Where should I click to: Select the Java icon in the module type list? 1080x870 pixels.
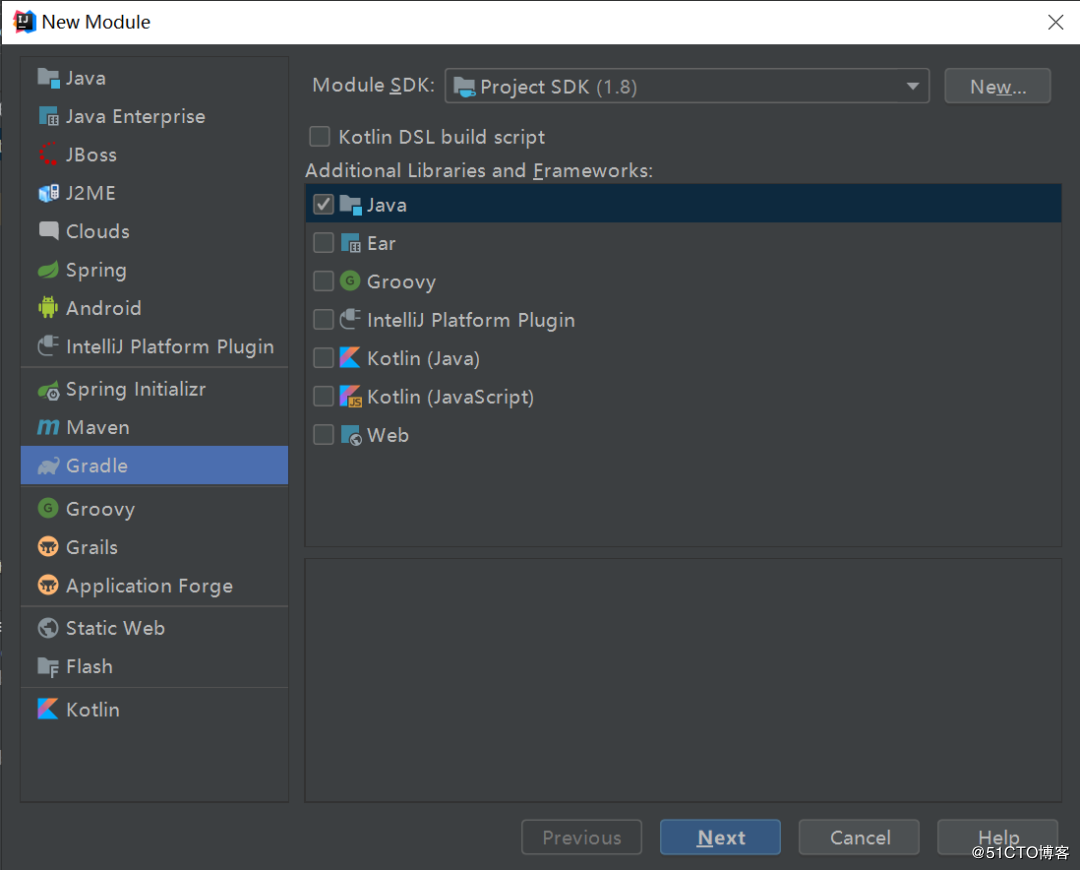click(x=48, y=78)
